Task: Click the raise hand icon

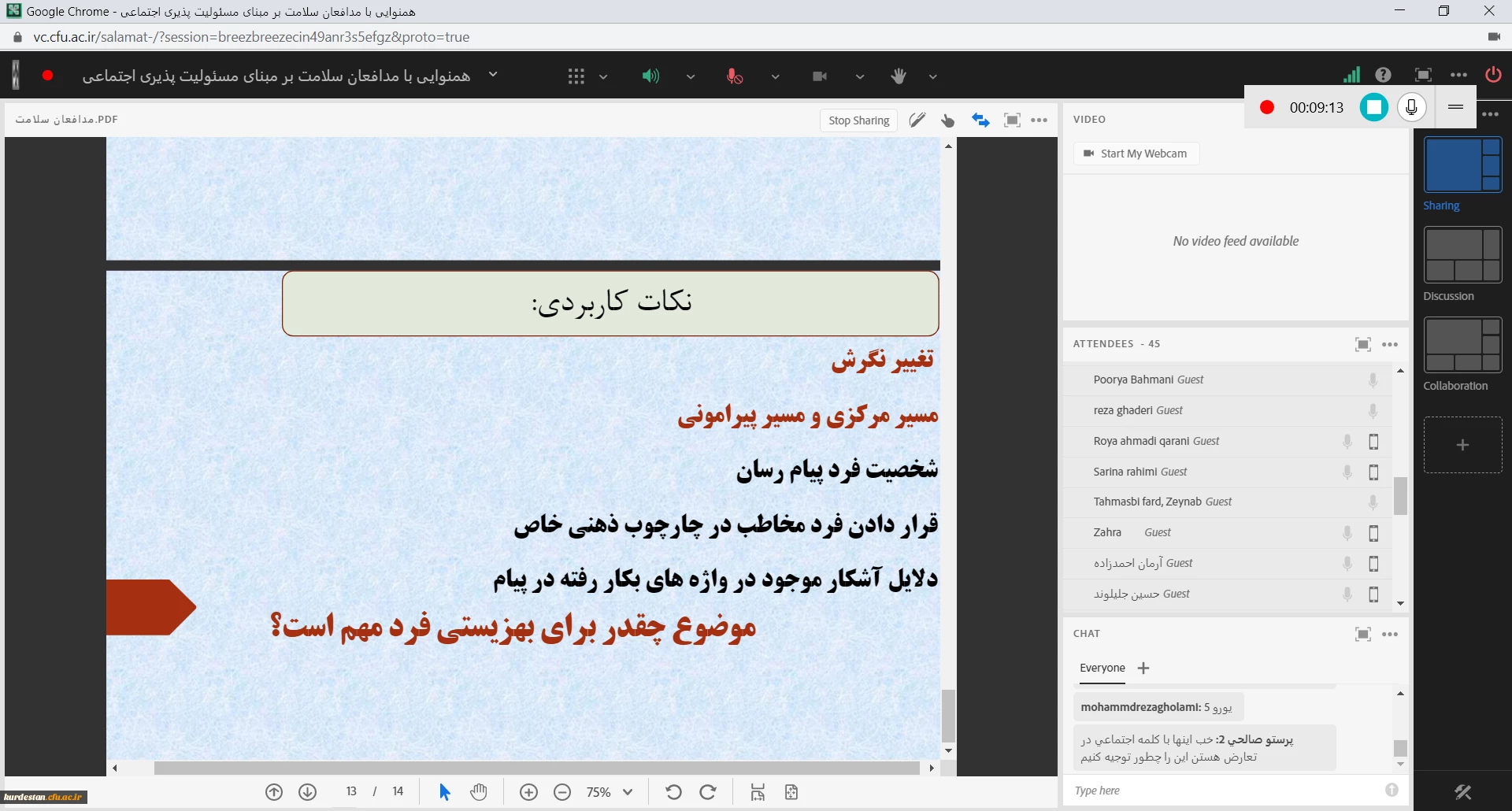Action: click(899, 76)
